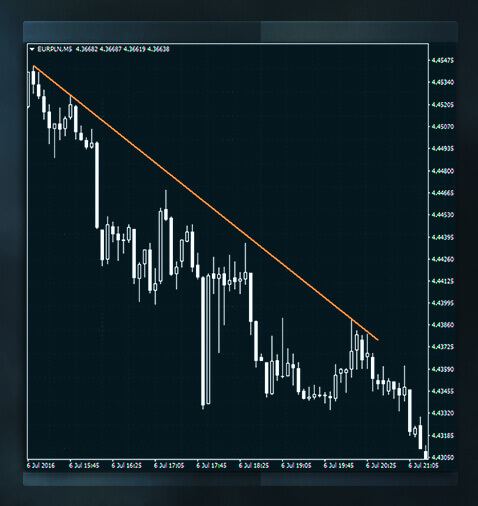
Task: Click the 6 Jul 2016 date label
Action: (x=41, y=465)
